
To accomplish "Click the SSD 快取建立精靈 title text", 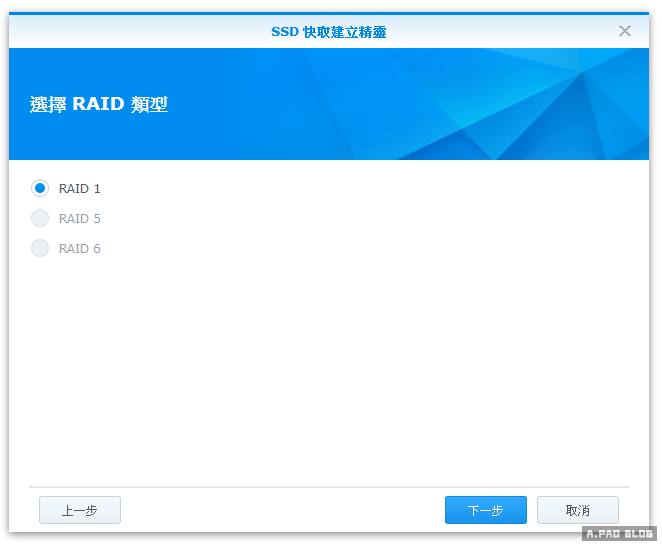I will click(x=328, y=32).
